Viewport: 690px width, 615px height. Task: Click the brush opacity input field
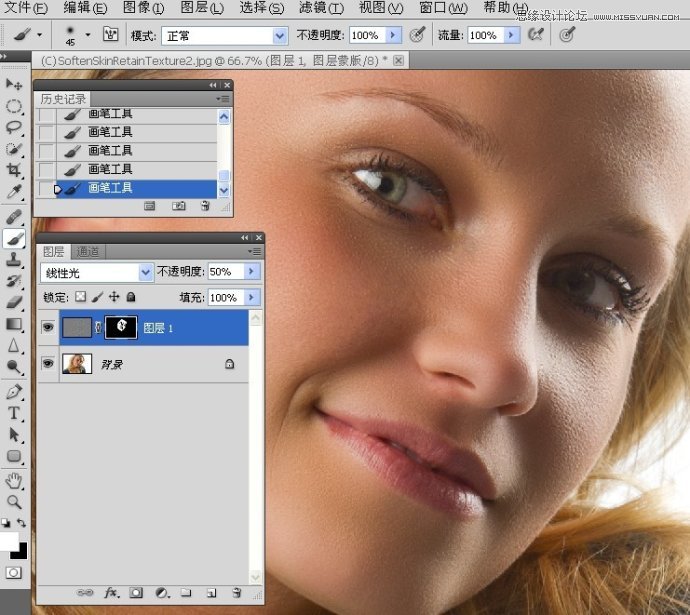point(366,35)
